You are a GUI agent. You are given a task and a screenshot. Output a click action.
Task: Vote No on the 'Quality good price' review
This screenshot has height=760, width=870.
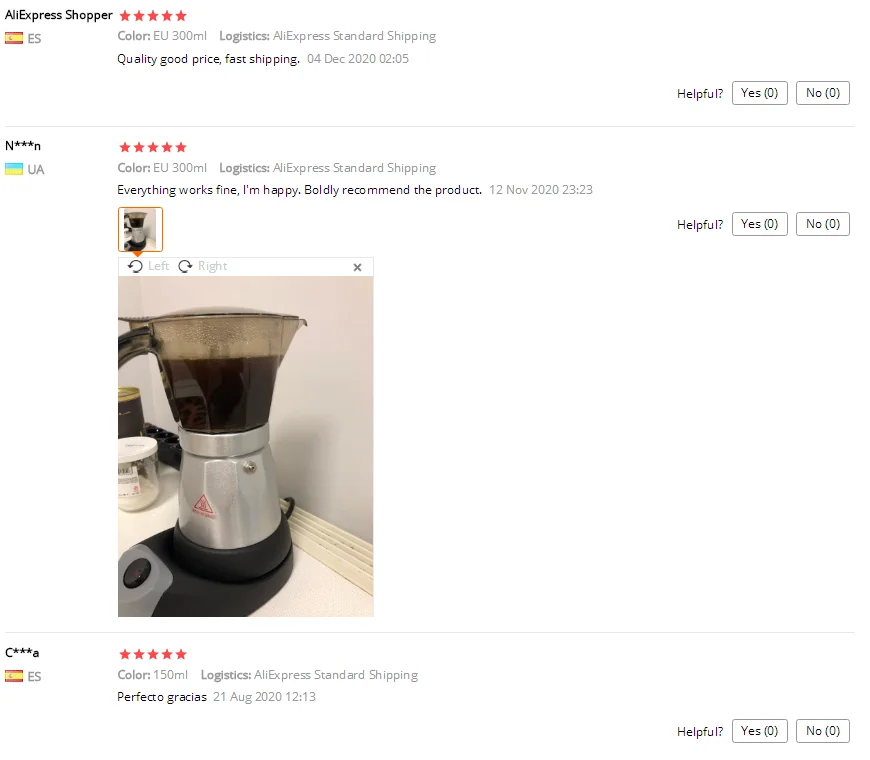tap(823, 93)
